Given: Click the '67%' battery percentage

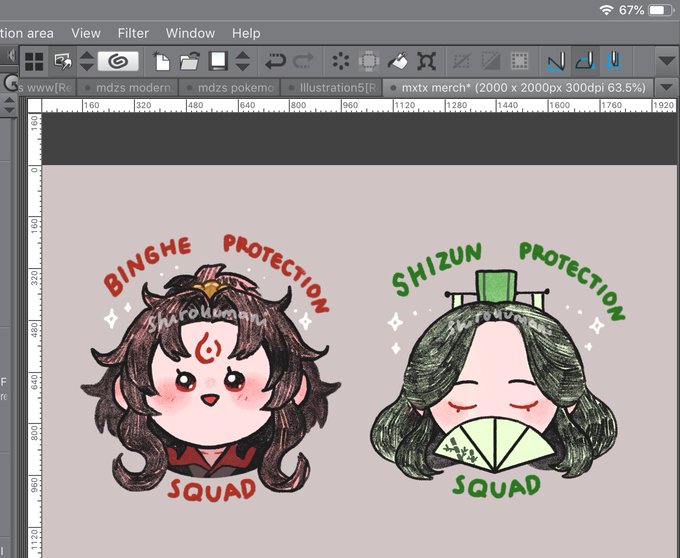Looking at the screenshot, I should [x=631, y=10].
